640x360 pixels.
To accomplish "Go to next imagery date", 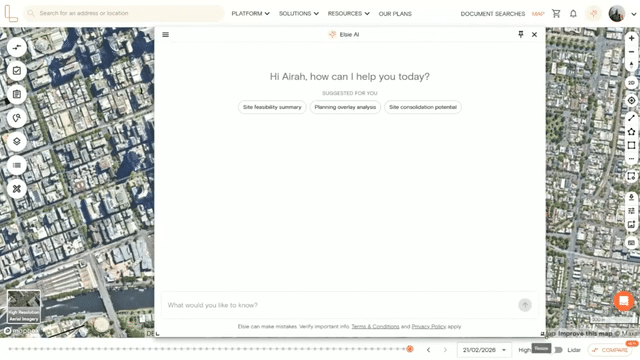I will click(x=445, y=350).
